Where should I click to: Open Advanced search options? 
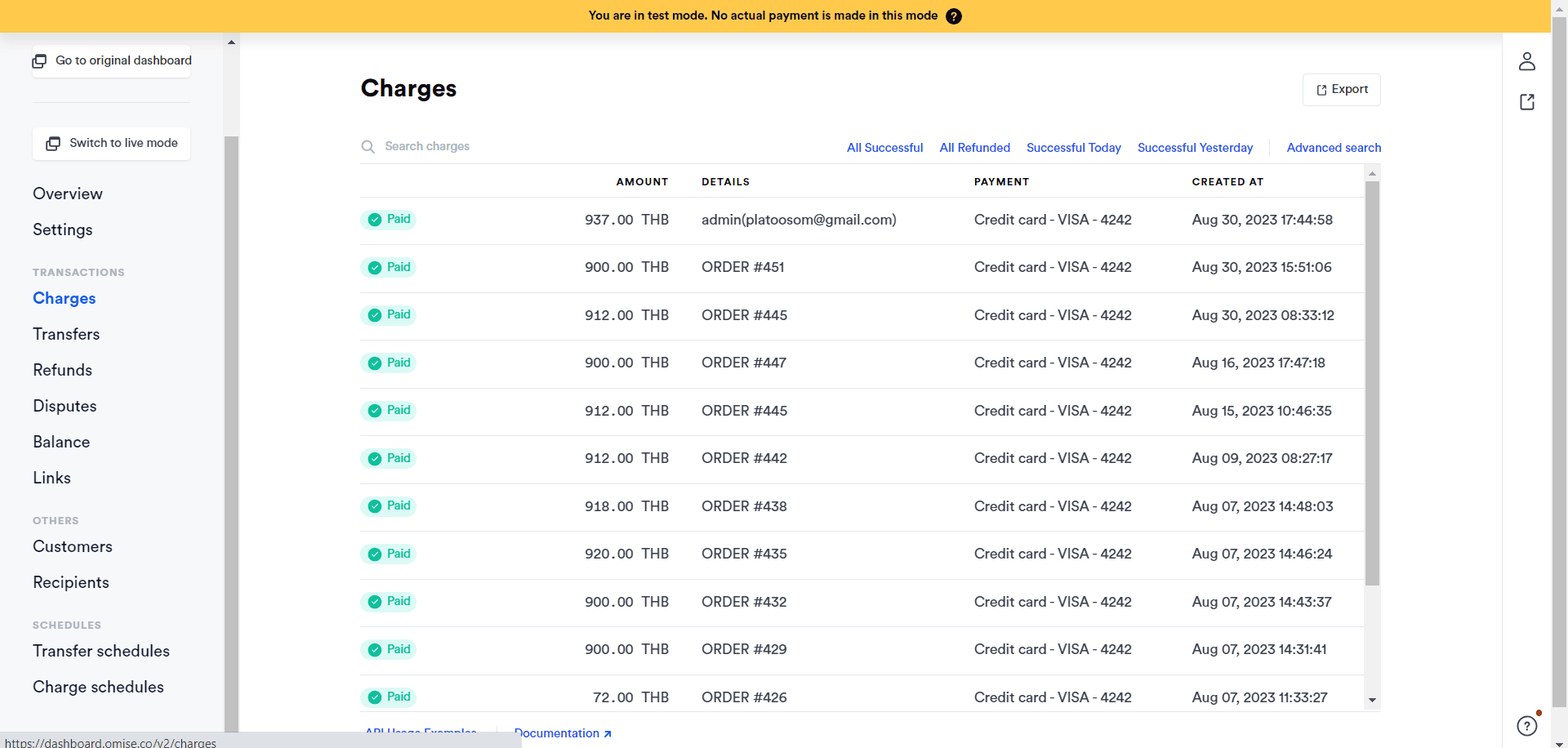coord(1334,148)
